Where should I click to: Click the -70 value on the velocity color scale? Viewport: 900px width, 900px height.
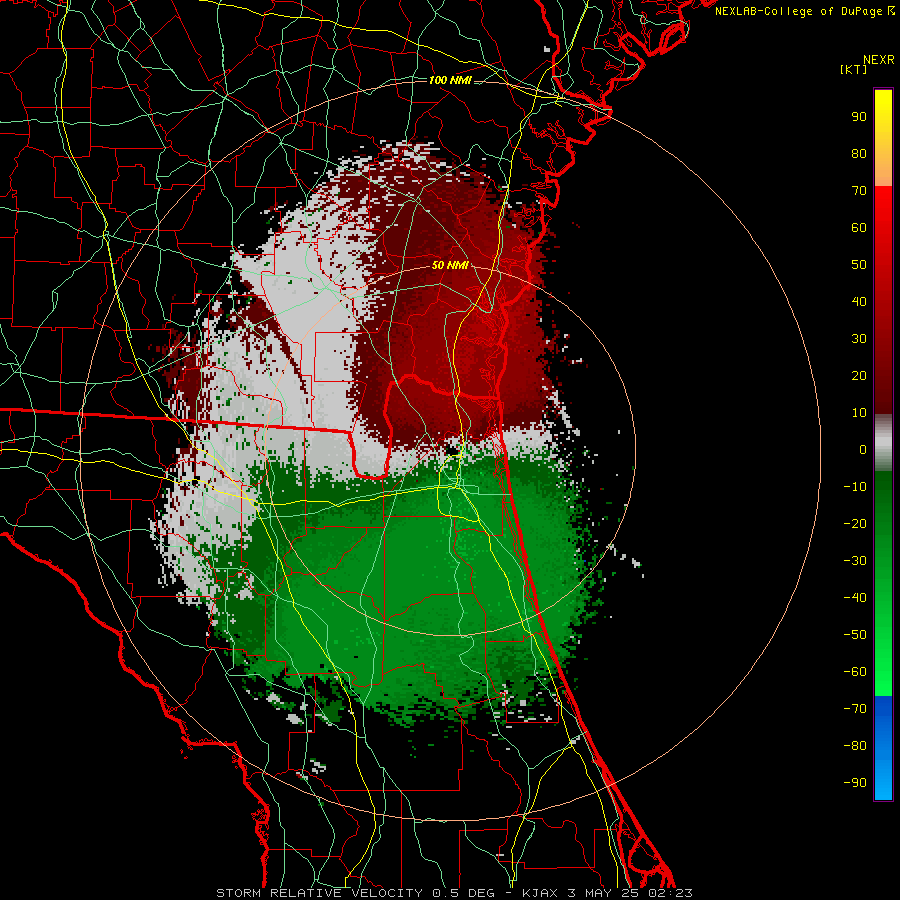[855, 709]
